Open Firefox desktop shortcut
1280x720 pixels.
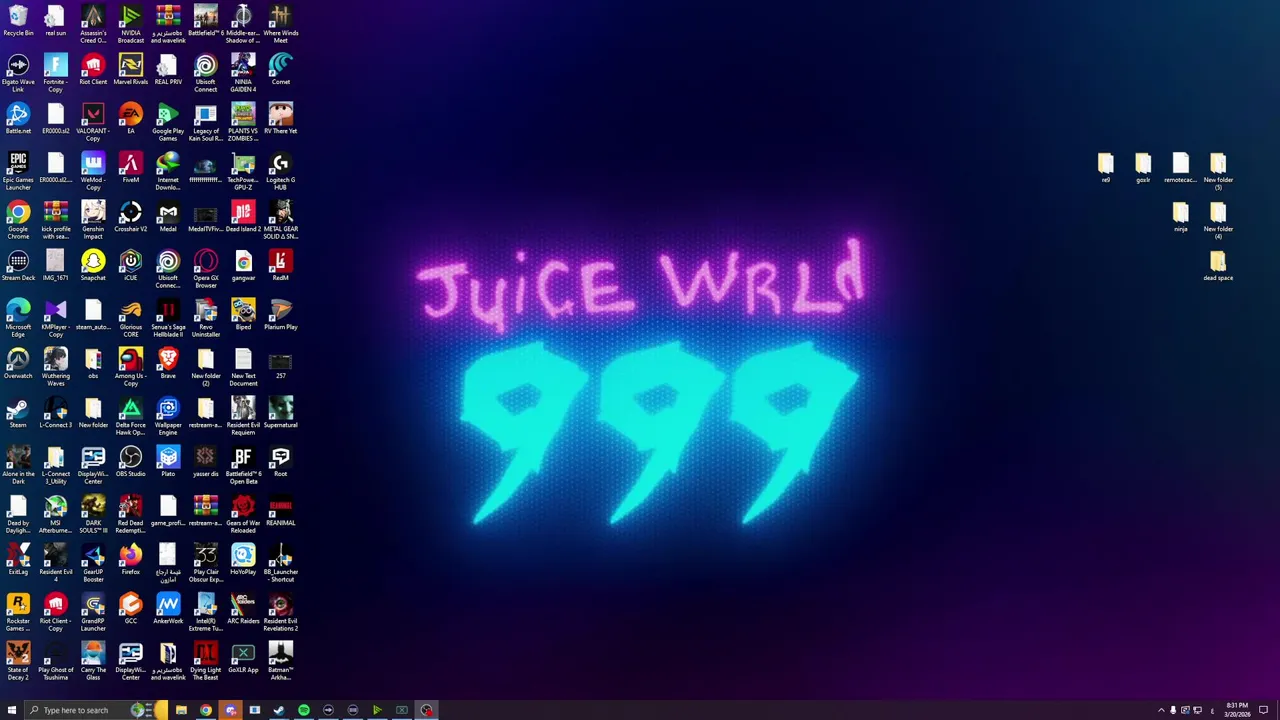point(130,560)
